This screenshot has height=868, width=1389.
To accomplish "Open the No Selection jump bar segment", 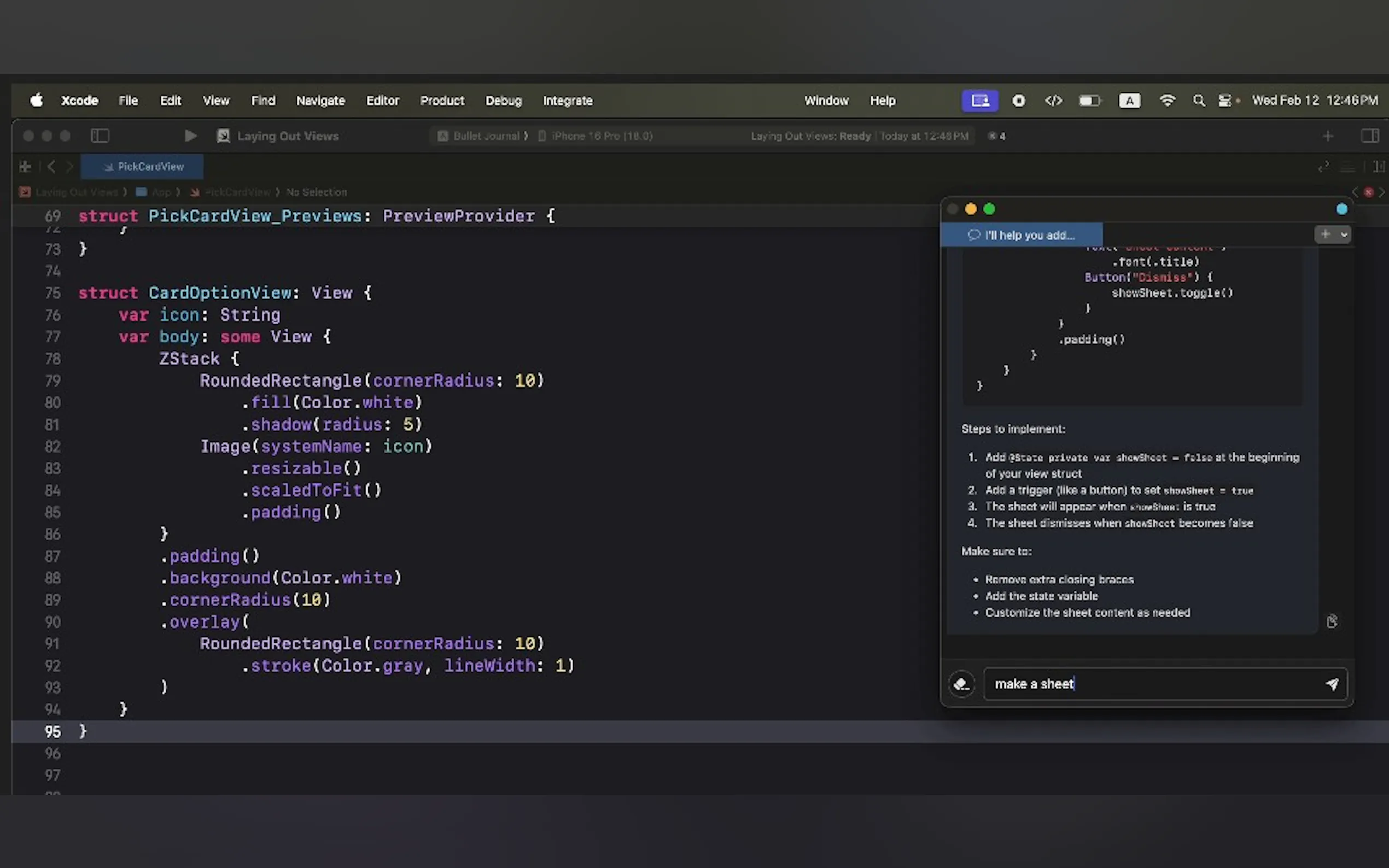I will click(317, 192).
